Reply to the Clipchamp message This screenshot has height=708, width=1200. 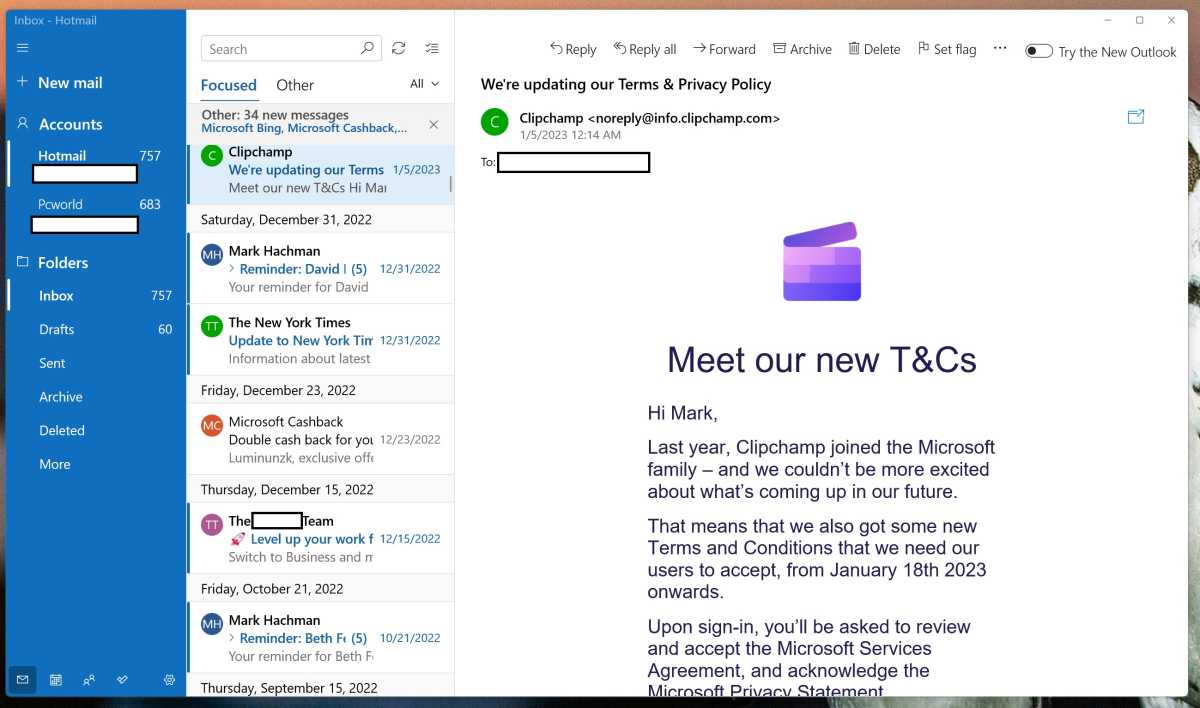pyautogui.click(x=573, y=49)
